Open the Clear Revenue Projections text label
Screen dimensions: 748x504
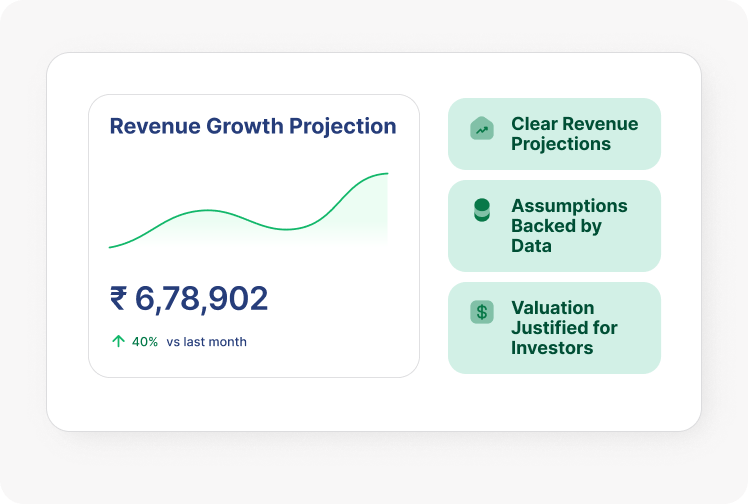(574, 134)
